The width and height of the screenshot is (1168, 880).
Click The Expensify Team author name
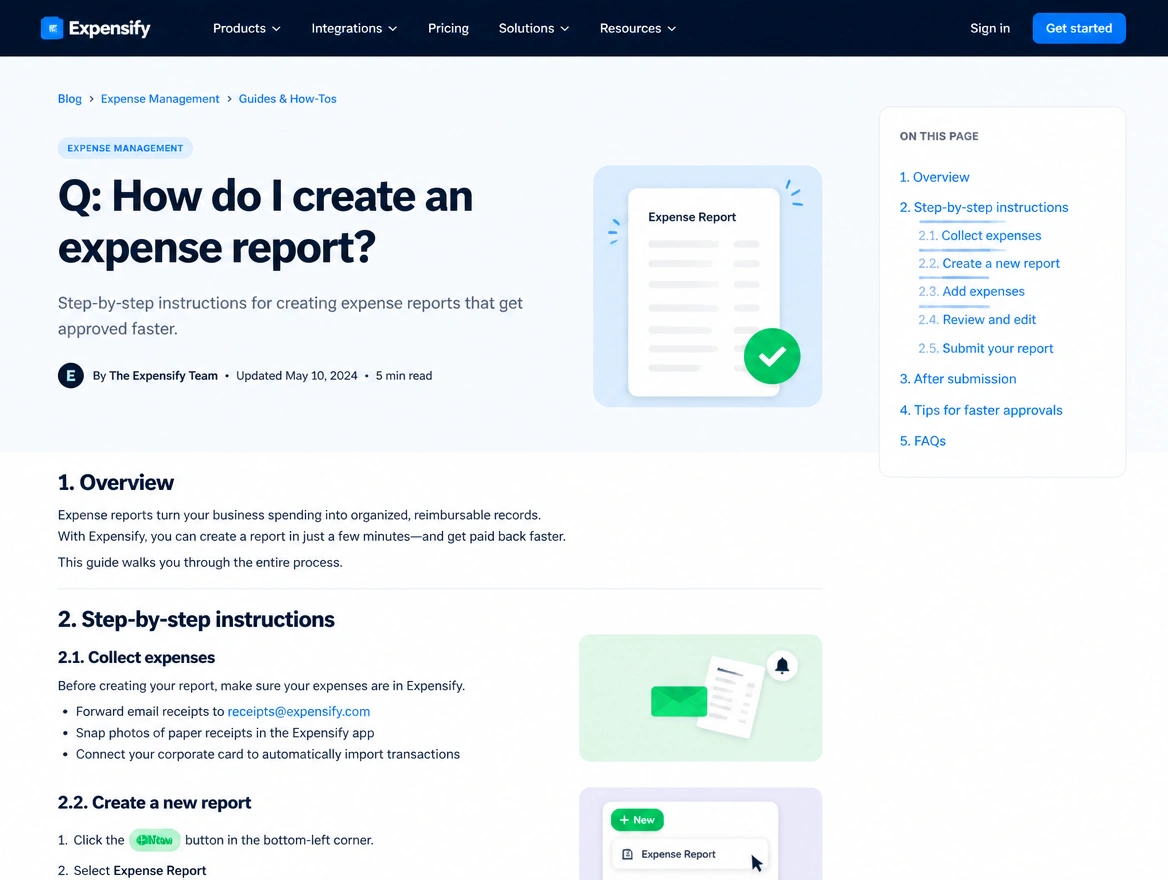163,376
